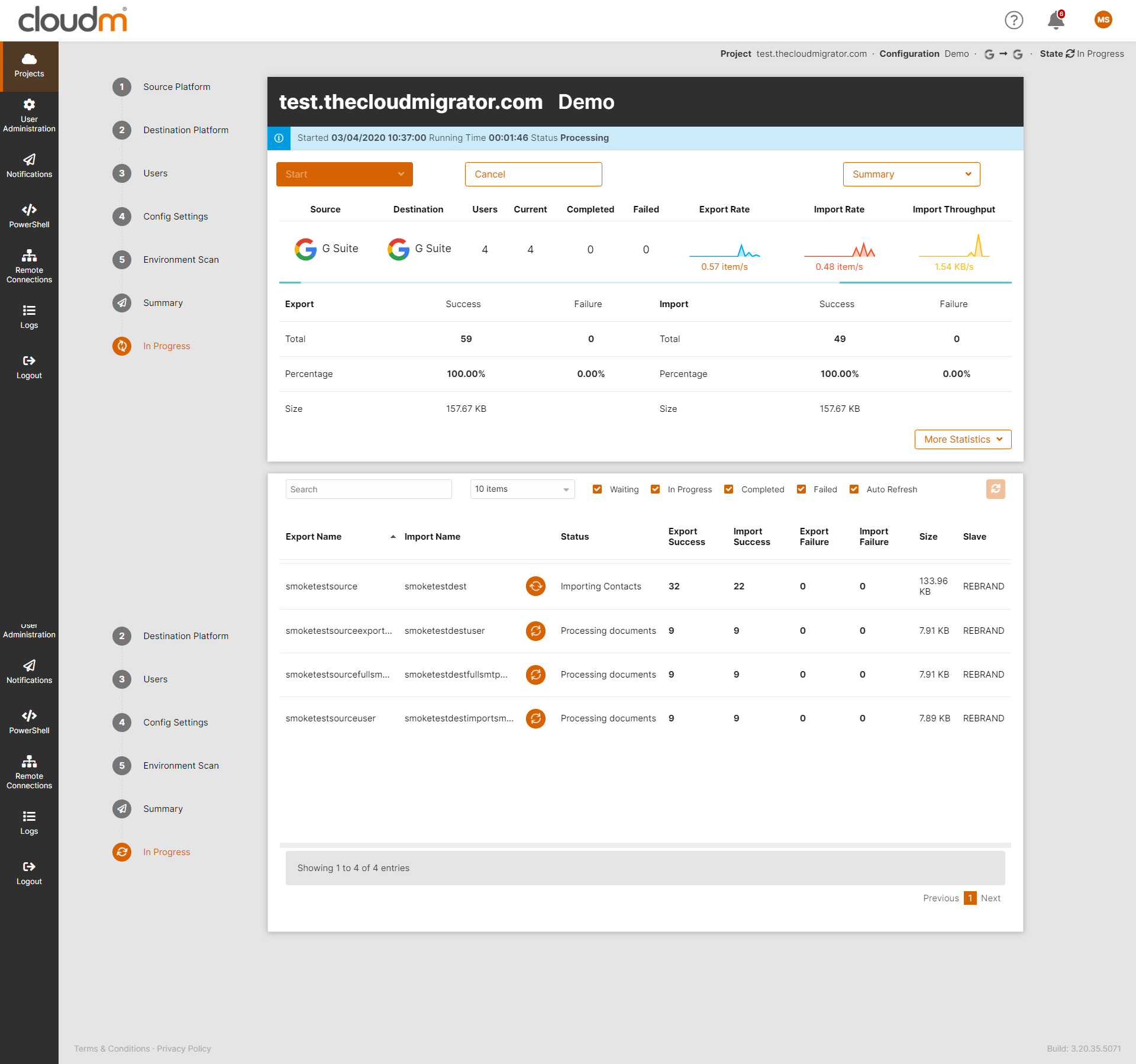Screen dimensions: 1136x1064
Task: Click the lower Environment Scan step
Action: click(166, 766)
